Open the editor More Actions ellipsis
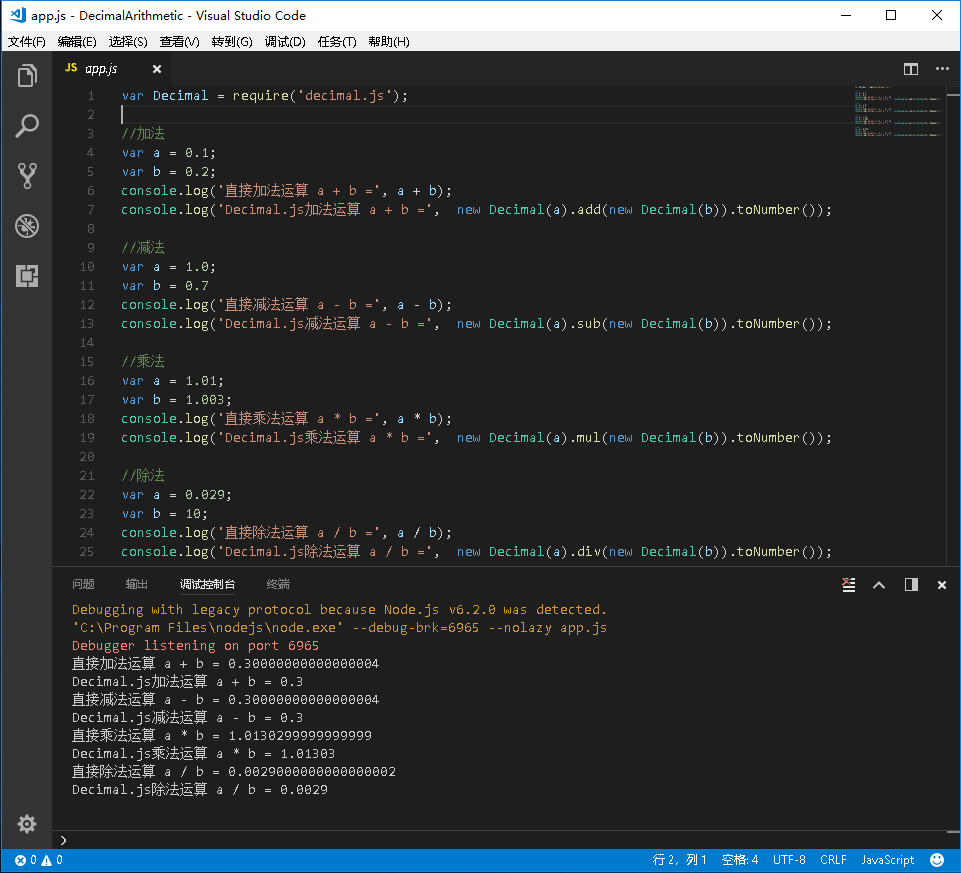 point(942,69)
